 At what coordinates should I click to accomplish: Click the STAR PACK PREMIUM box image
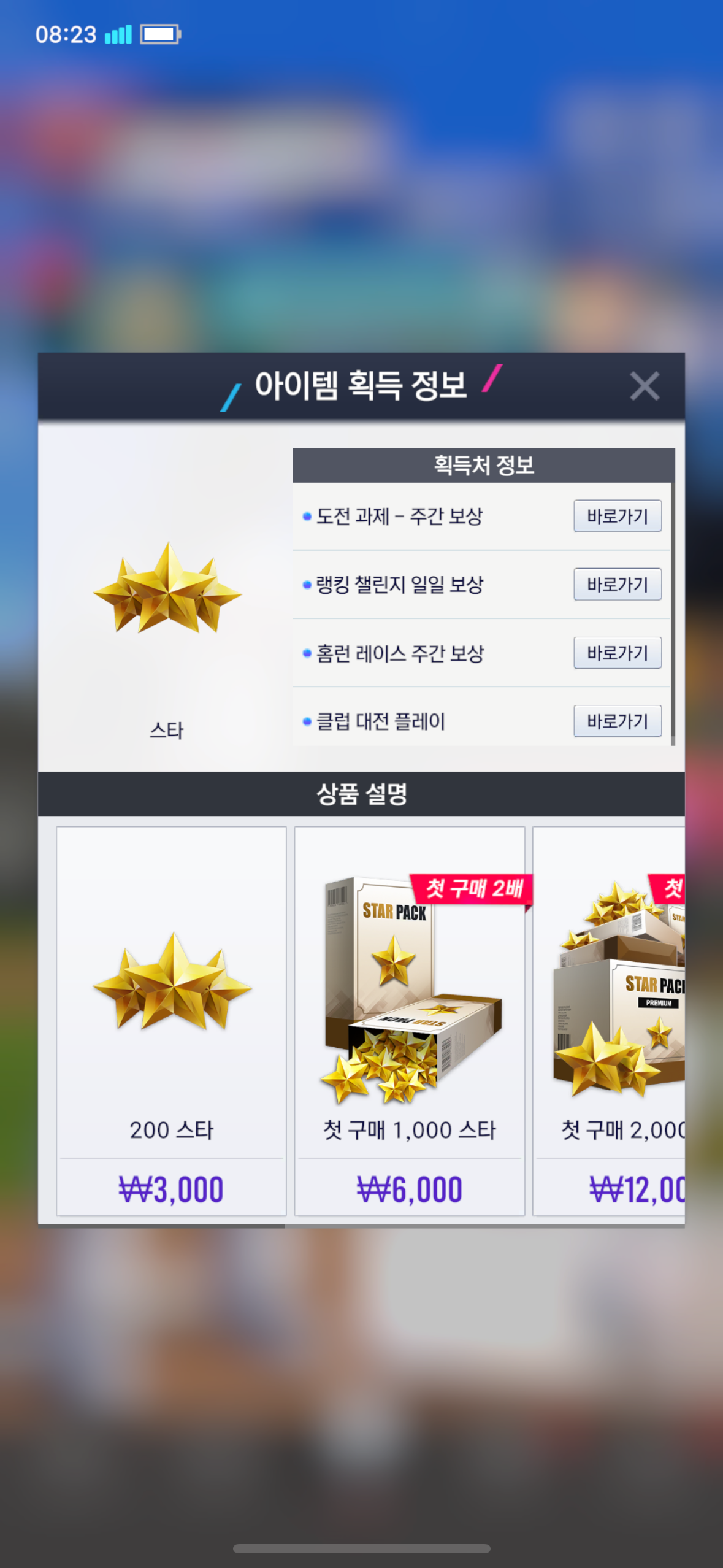click(x=619, y=989)
